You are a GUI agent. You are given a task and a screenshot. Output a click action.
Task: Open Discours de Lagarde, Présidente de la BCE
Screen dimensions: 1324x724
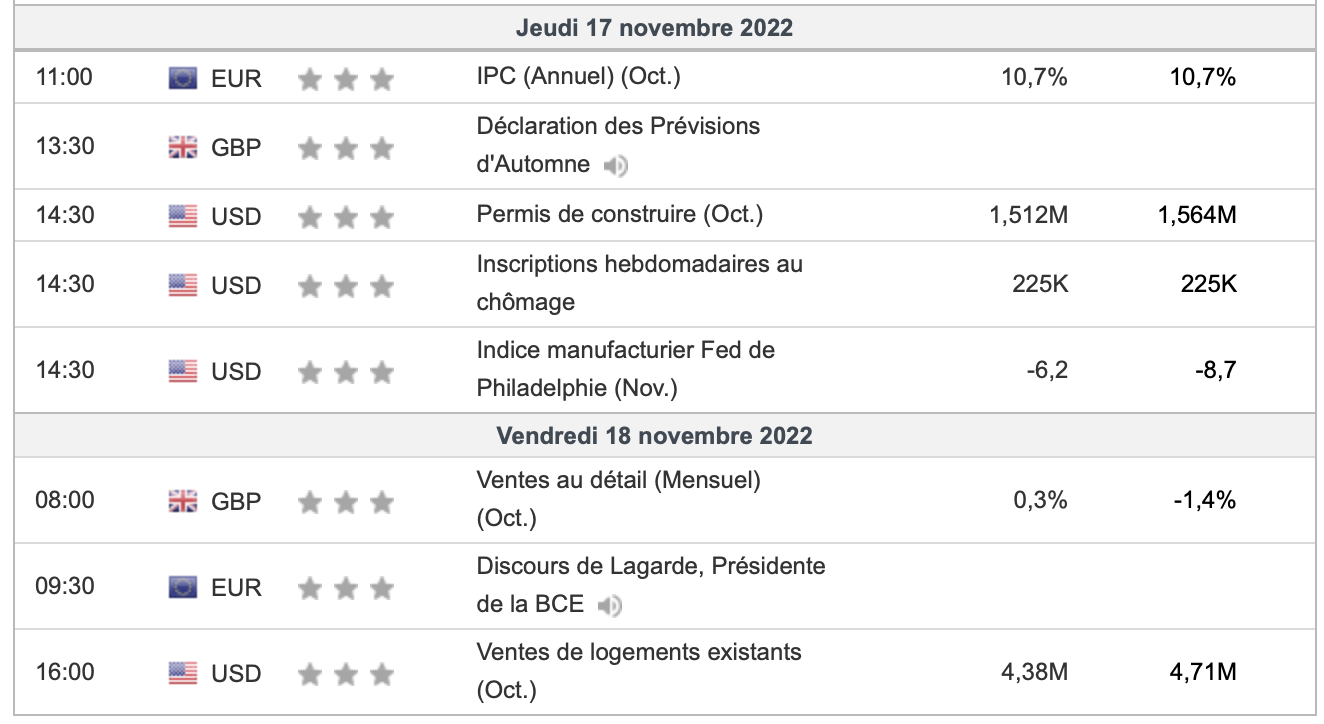tap(650, 584)
